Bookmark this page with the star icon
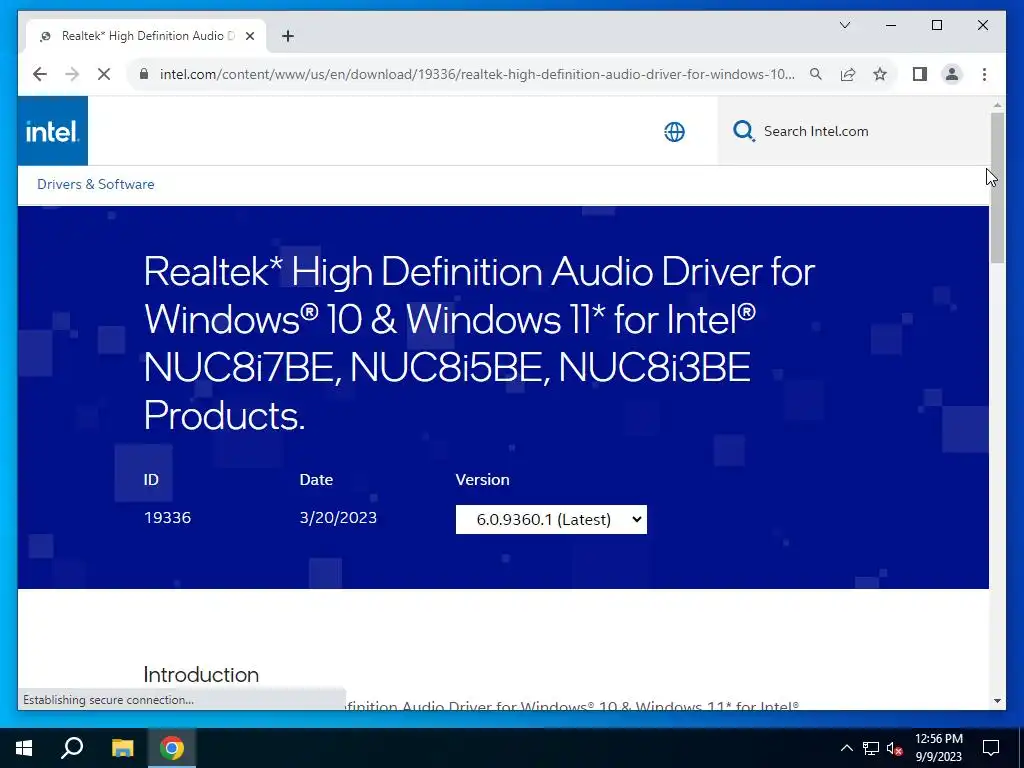The image size is (1024, 768). (880, 74)
